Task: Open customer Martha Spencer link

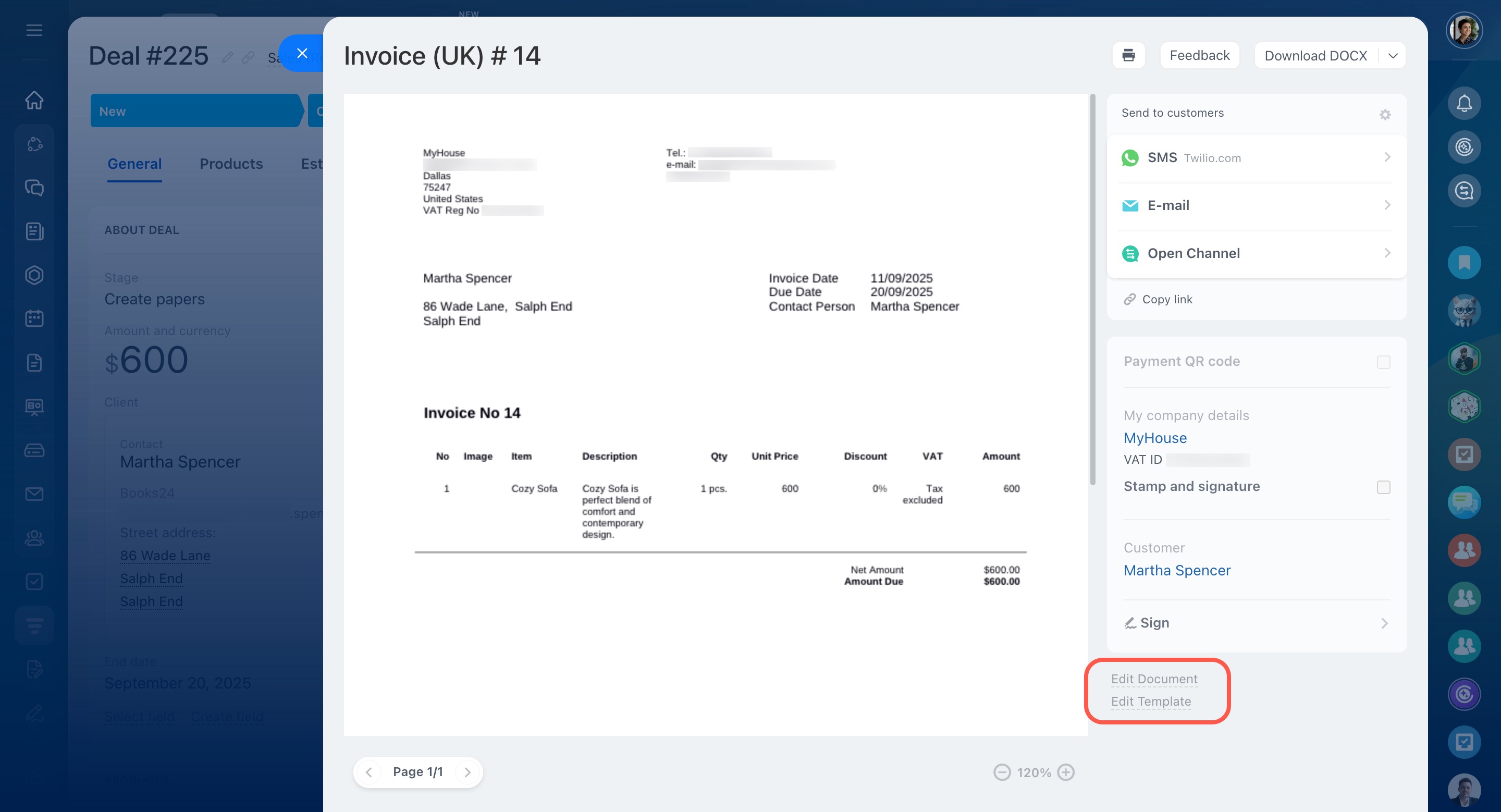Action: pos(1176,570)
